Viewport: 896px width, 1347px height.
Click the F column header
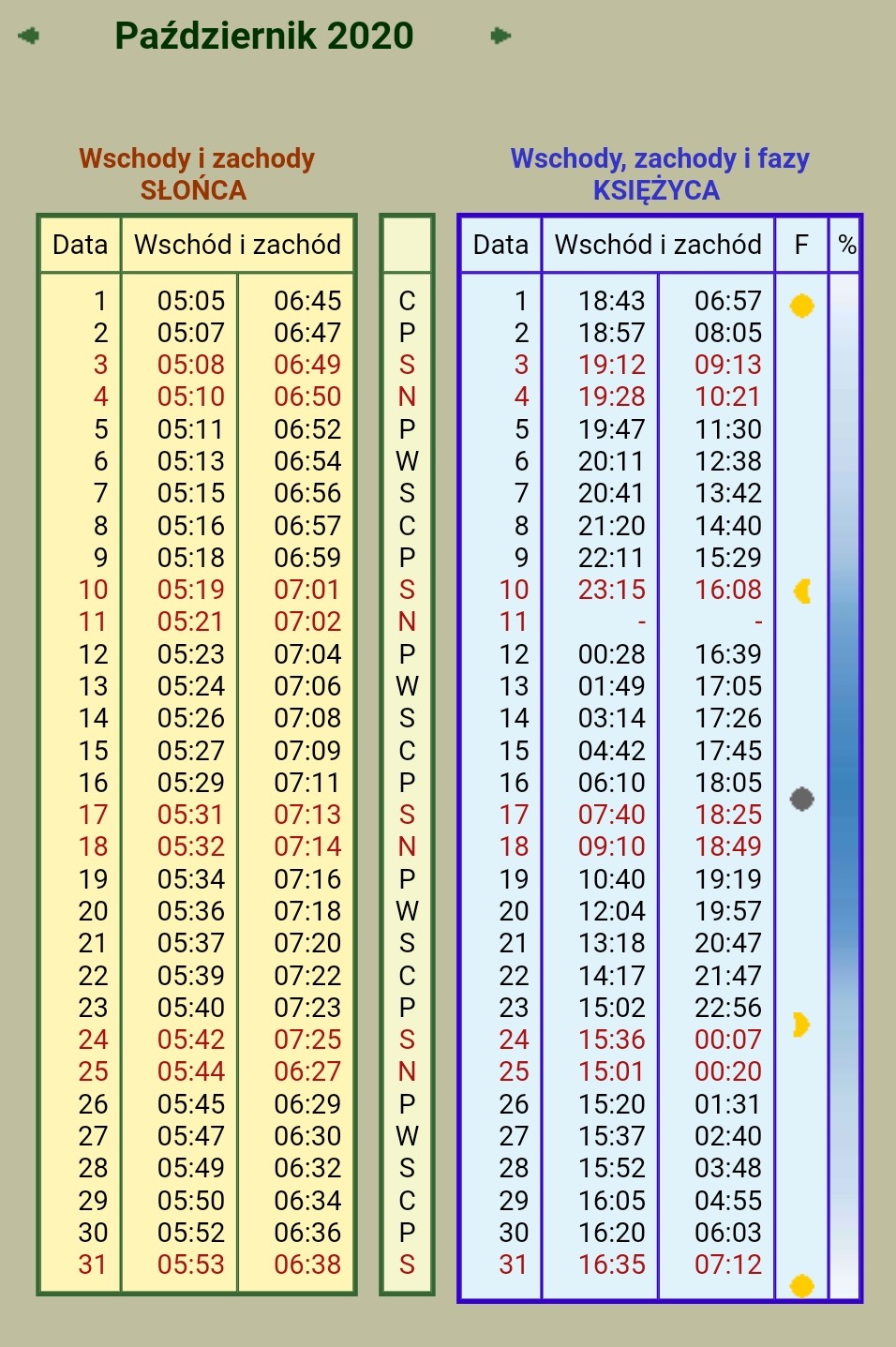(801, 245)
